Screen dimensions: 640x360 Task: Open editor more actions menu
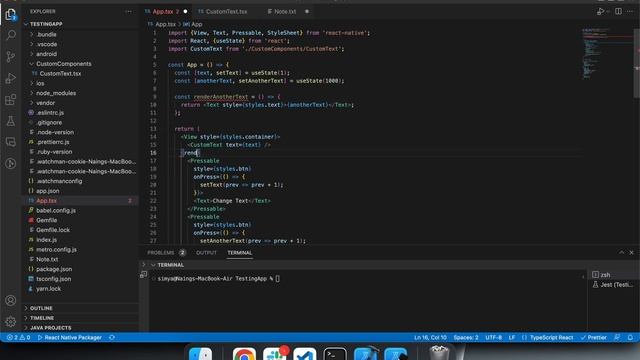(631, 11)
